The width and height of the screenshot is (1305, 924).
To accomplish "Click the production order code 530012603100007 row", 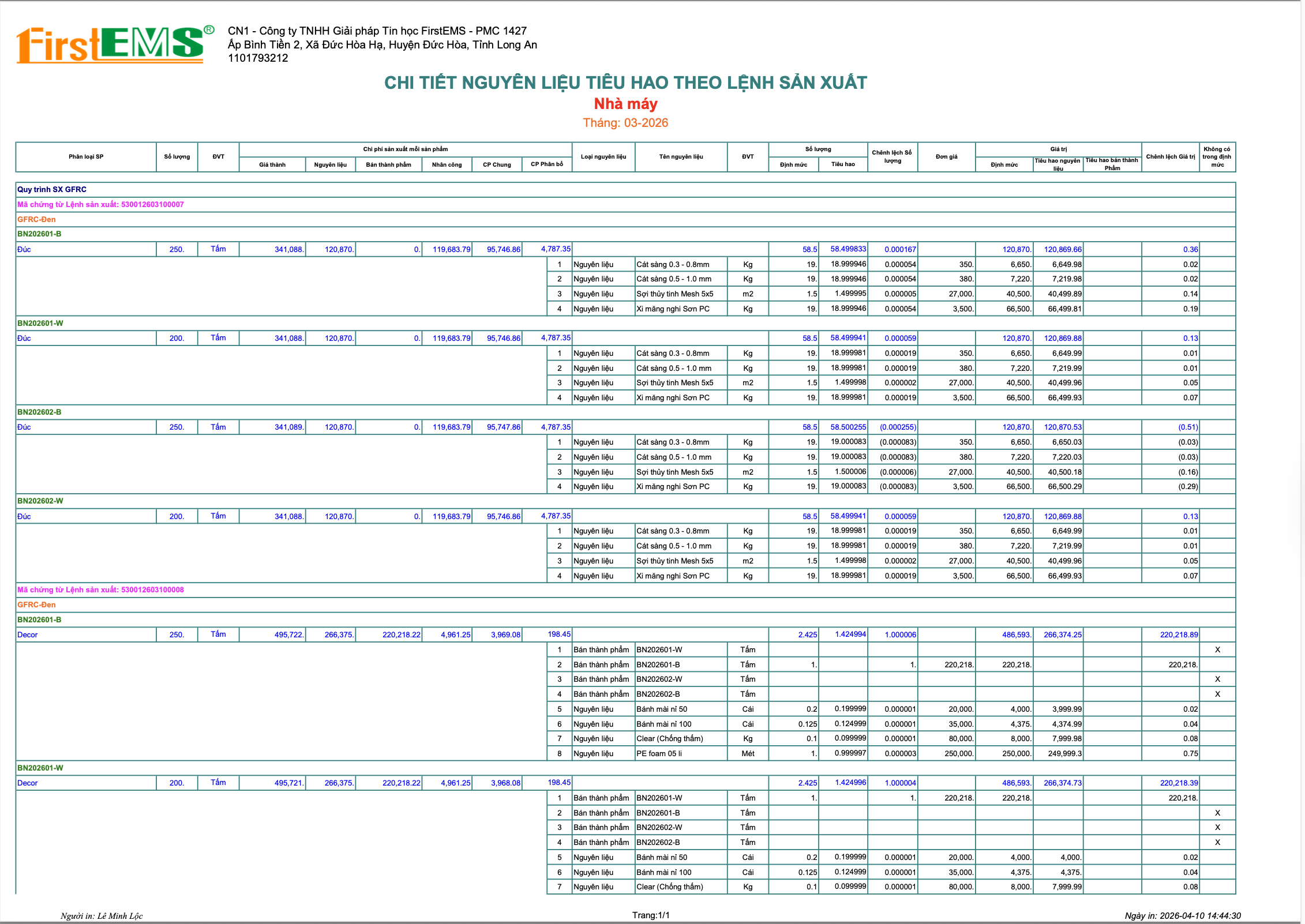I will (x=625, y=205).
